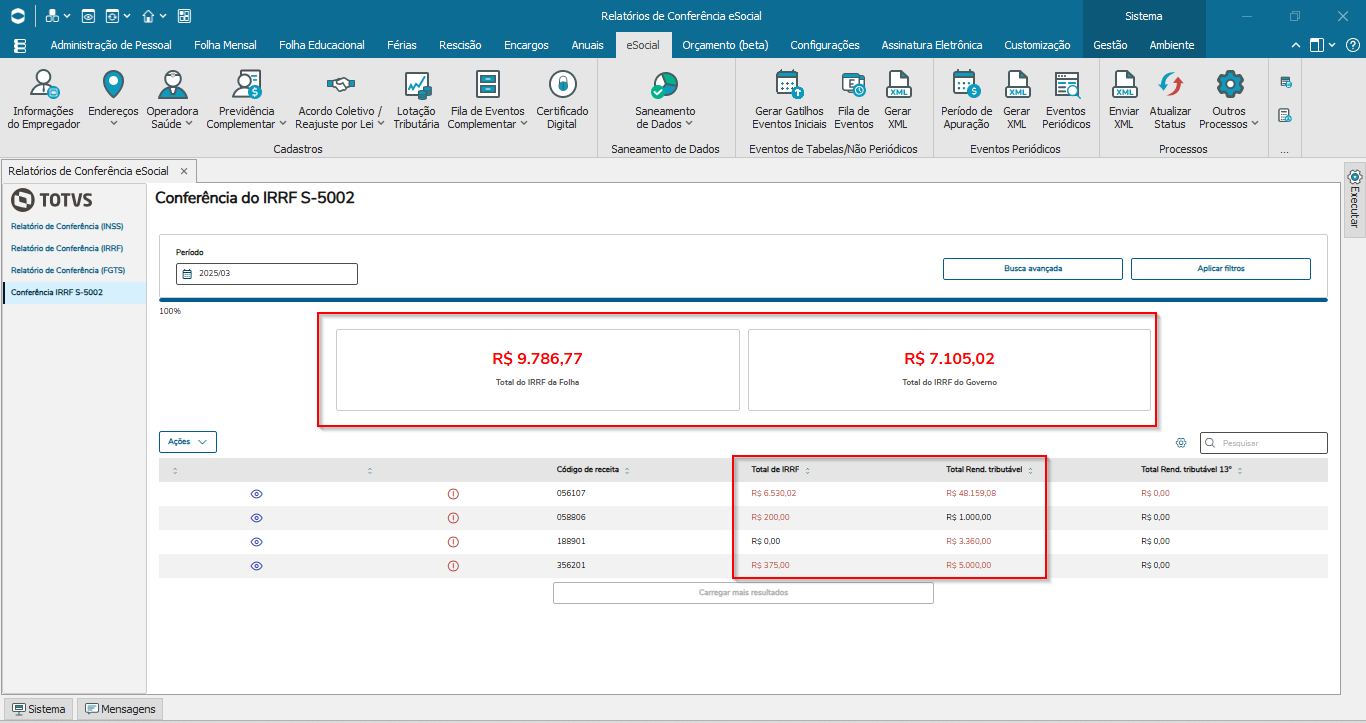Click the eye icon in row 356201
Viewport: 1366px width, 723px height.
pos(257,566)
